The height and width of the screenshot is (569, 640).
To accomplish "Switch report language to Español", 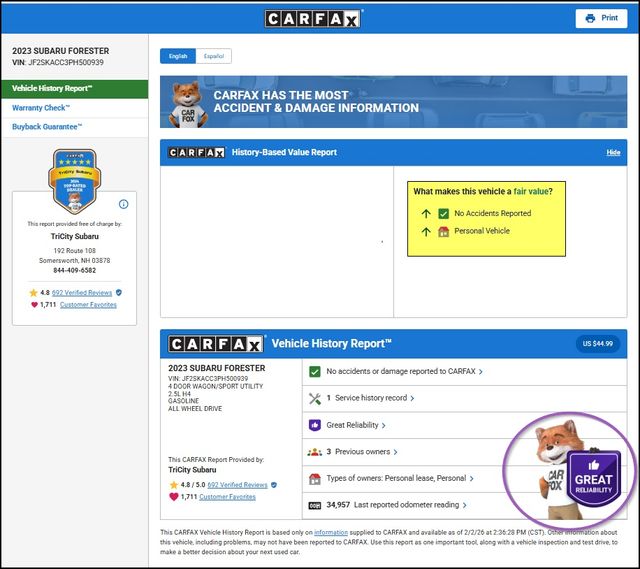I will (213, 57).
